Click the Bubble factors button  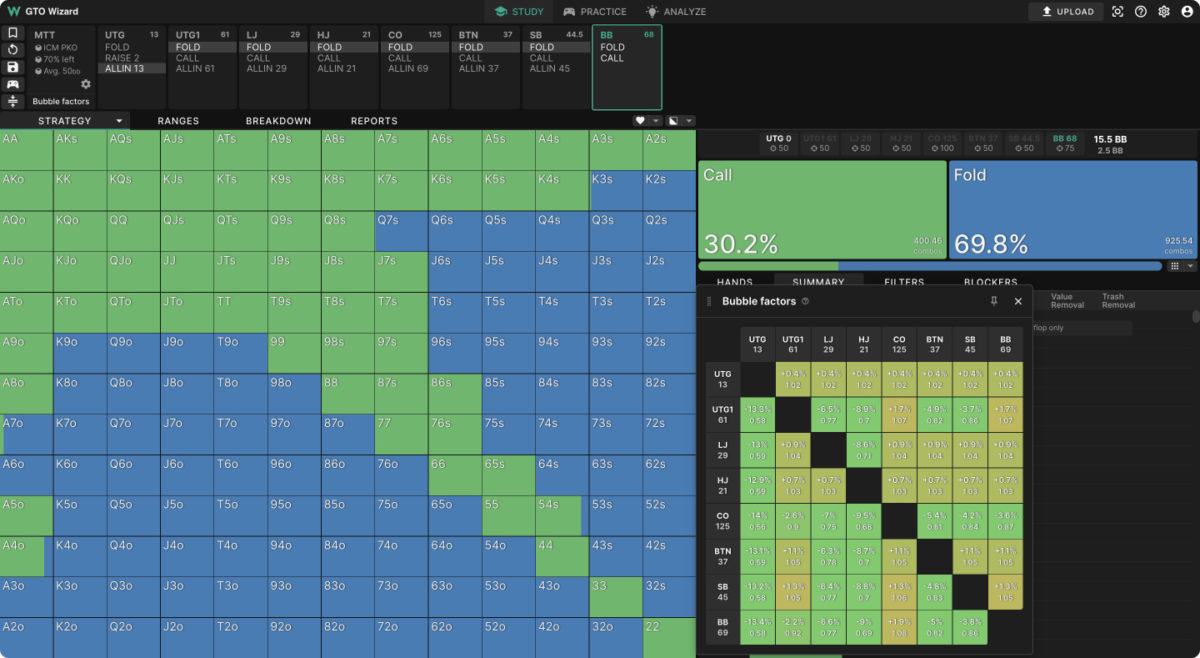[x=61, y=101]
